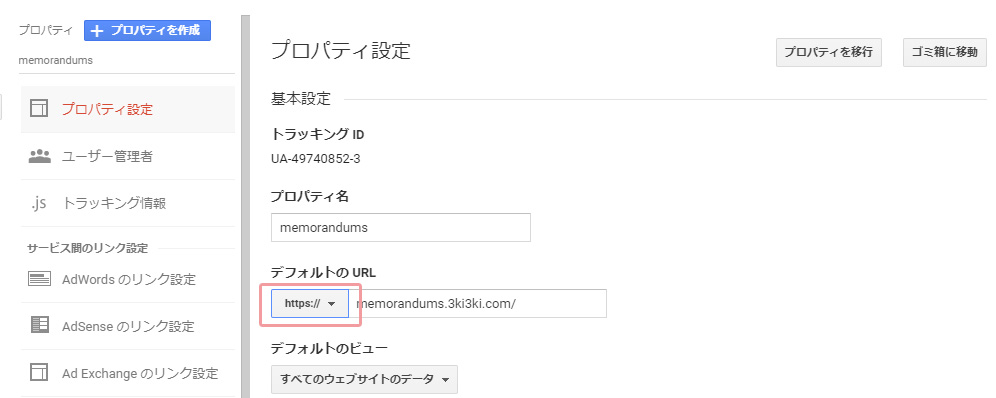The width and height of the screenshot is (996, 398).
Task: Go to AdWords のリンク設定
Action: pos(128,279)
